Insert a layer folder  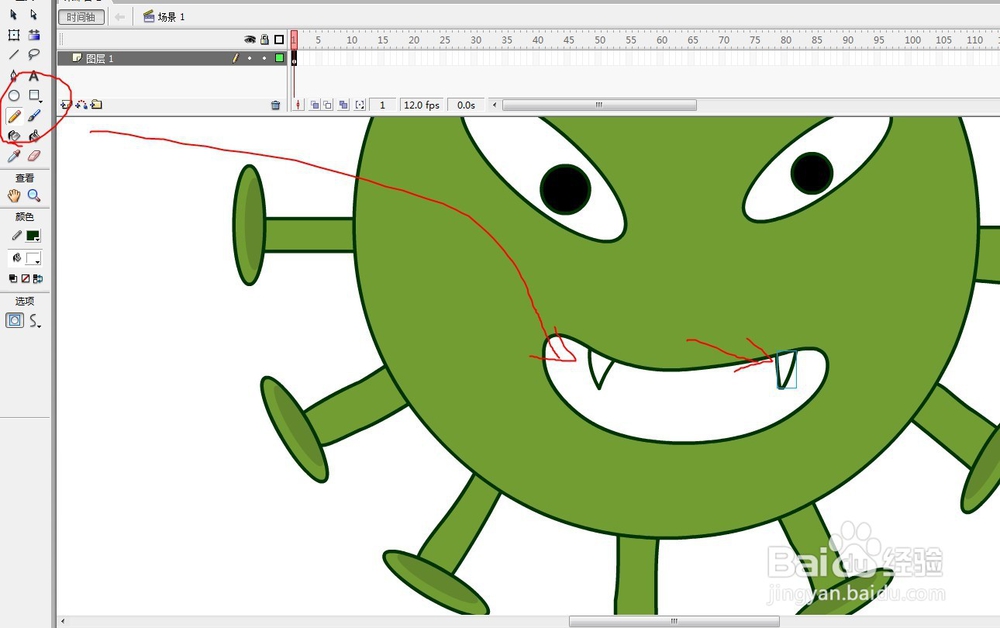click(96, 105)
